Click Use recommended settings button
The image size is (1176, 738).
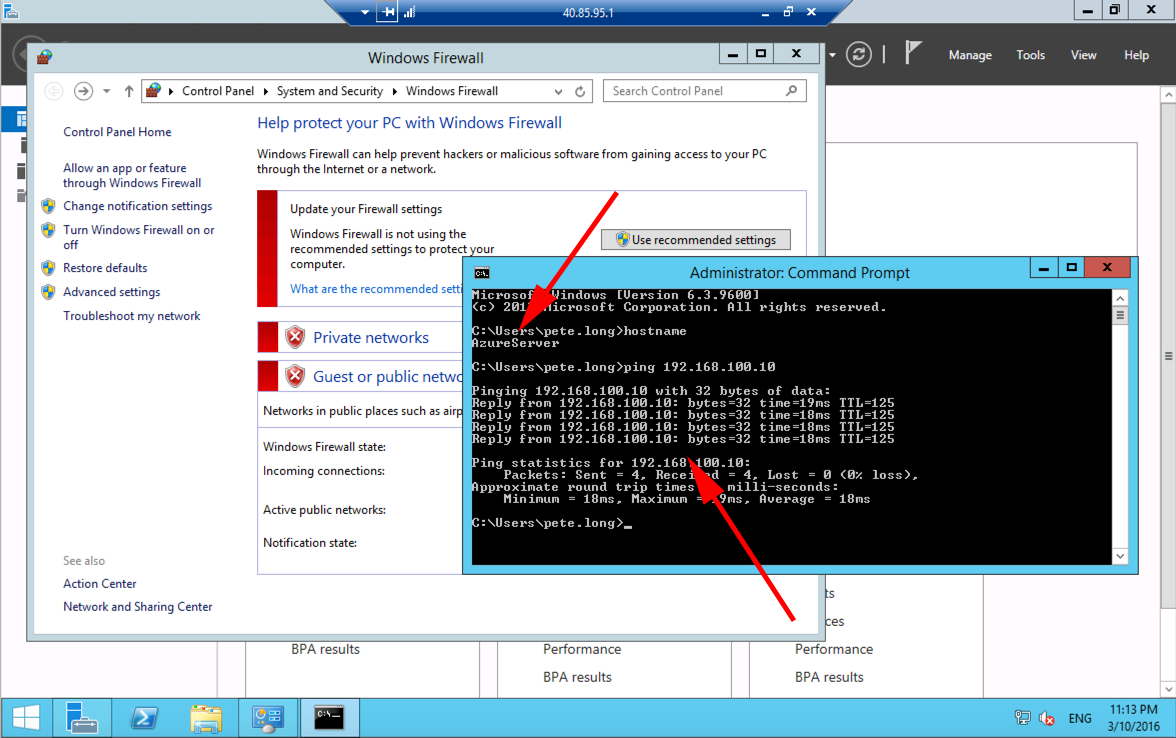(x=695, y=240)
